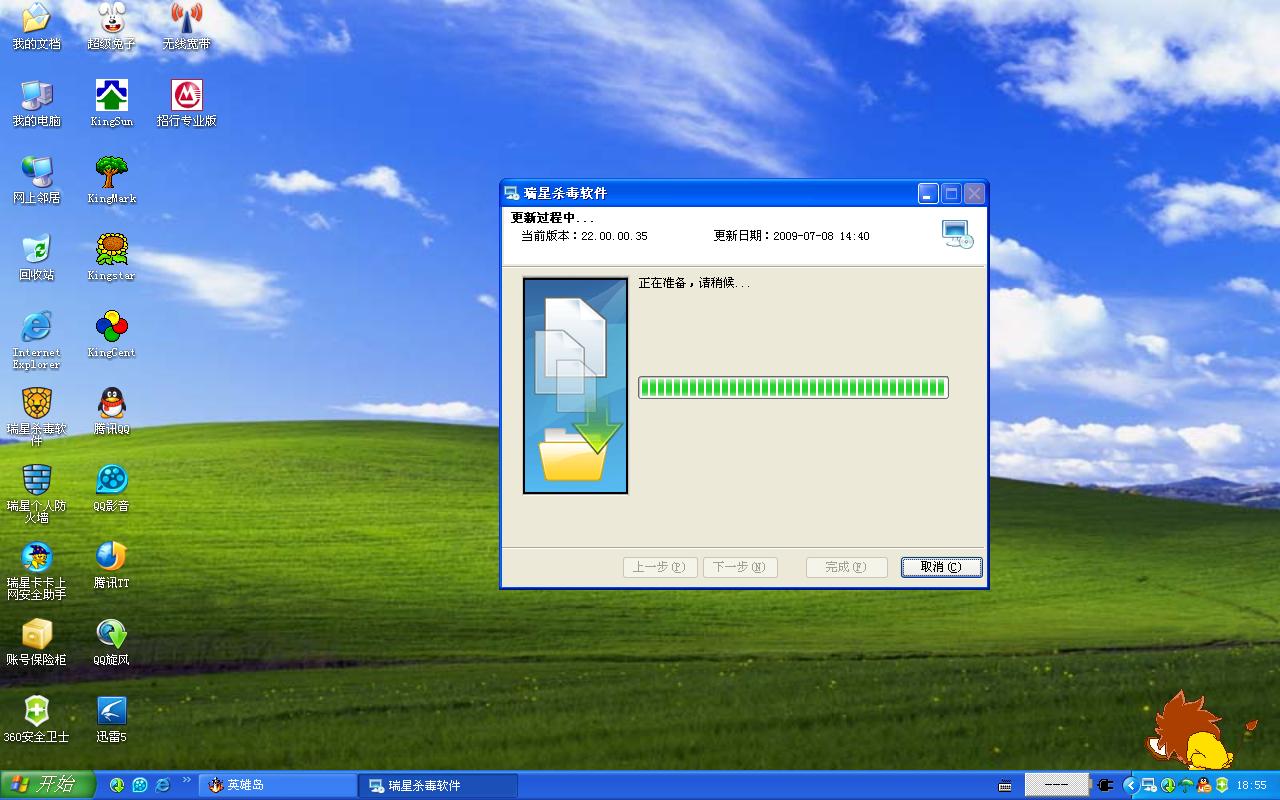
Task: Select the 回收站 recycle bin icon
Action: 36,258
